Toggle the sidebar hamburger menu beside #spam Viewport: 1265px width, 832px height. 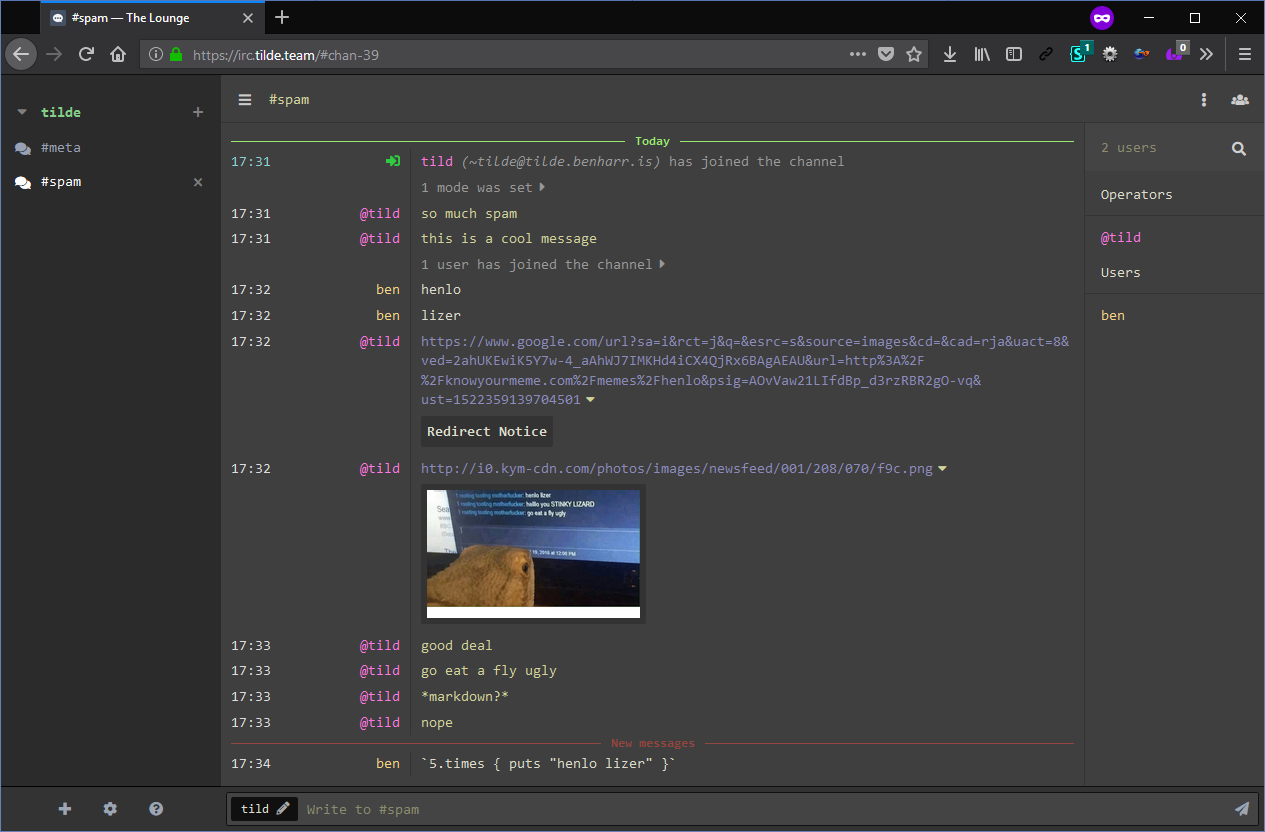tap(244, 100)
